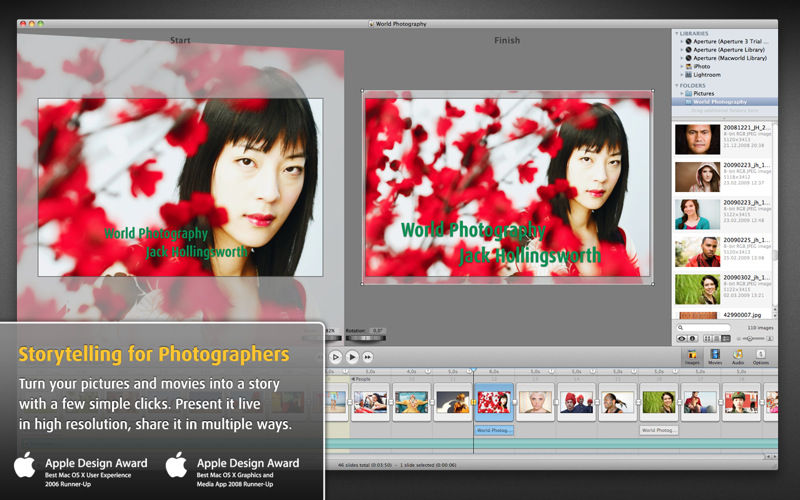Select the soldier in red beret slide
The image size is (800, 500).
(x=741, y=403)
